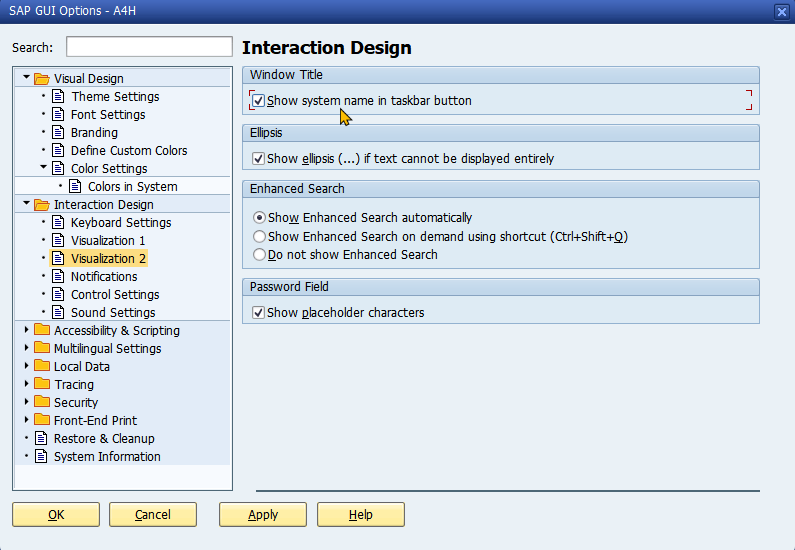This screenshot has height=550, width=795.
Task: Click the Tracing folder icon
Action: coord(42,384)
